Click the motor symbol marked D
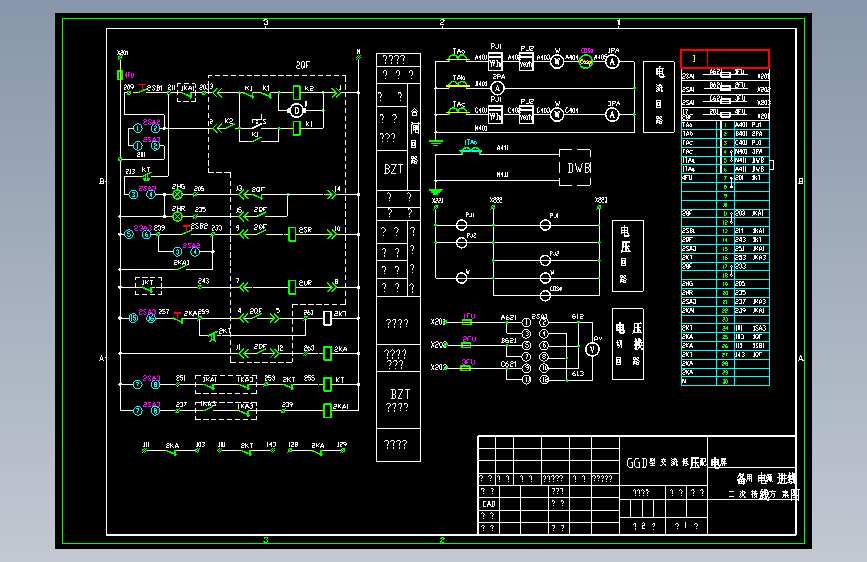 [297, 111]
